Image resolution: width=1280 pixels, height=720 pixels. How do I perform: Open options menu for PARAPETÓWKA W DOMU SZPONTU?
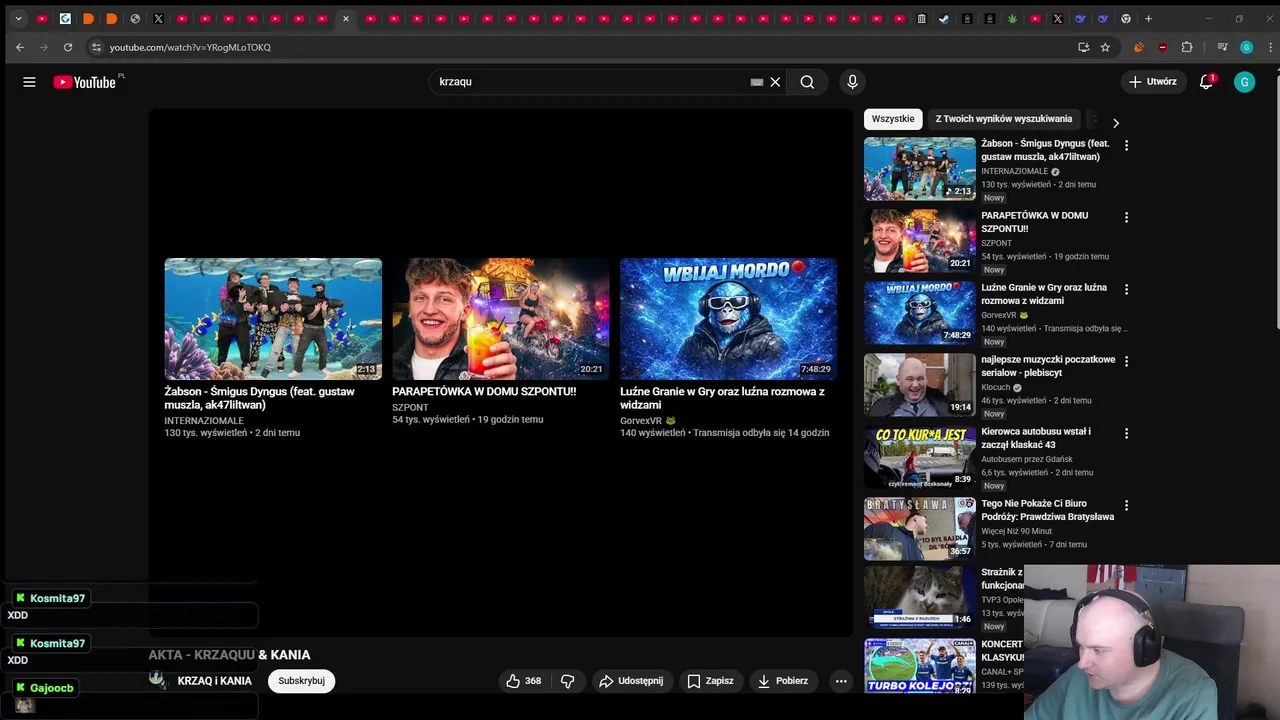pos(1126,217)
